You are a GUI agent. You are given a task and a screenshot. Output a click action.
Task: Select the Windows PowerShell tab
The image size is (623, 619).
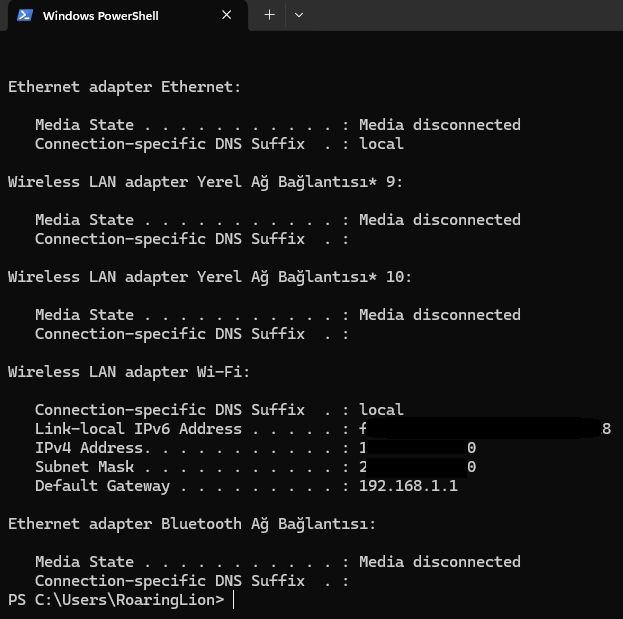pos(128,16)
